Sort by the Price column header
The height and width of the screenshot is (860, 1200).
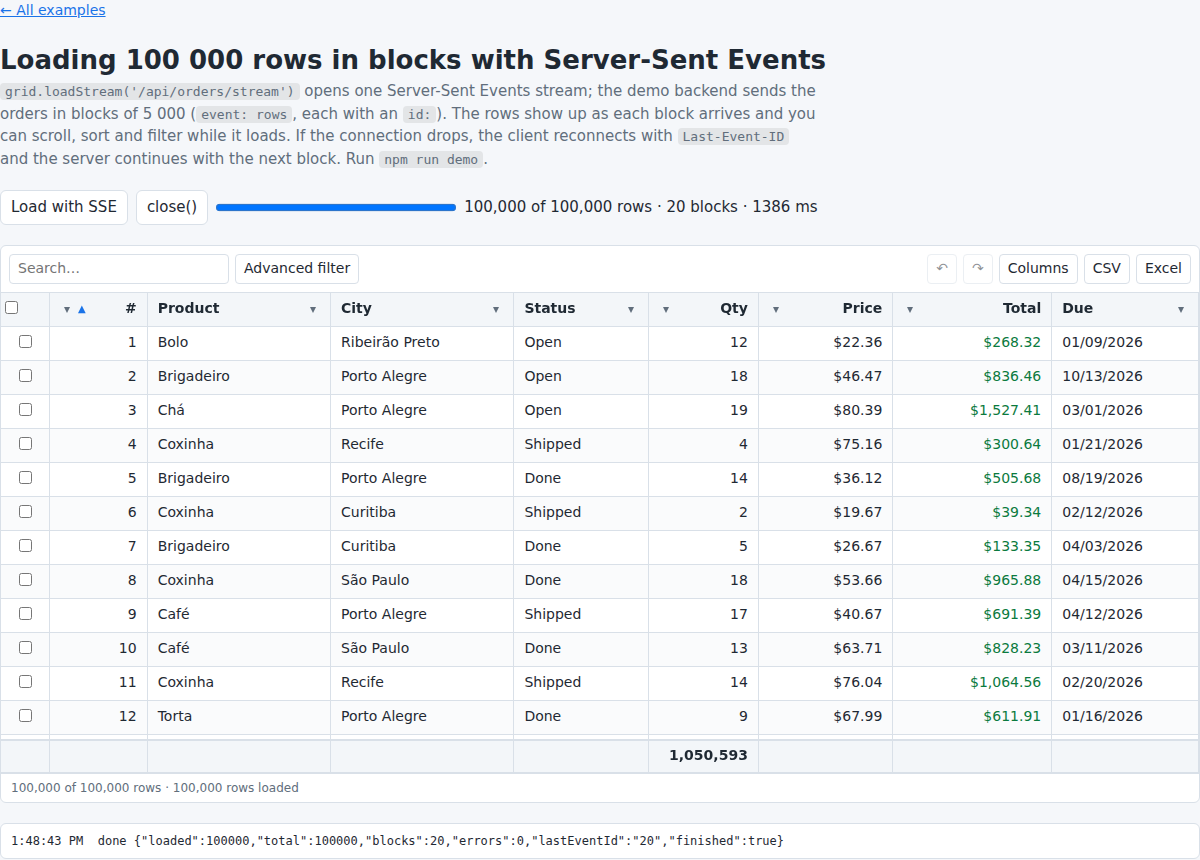tap(862, 308)
